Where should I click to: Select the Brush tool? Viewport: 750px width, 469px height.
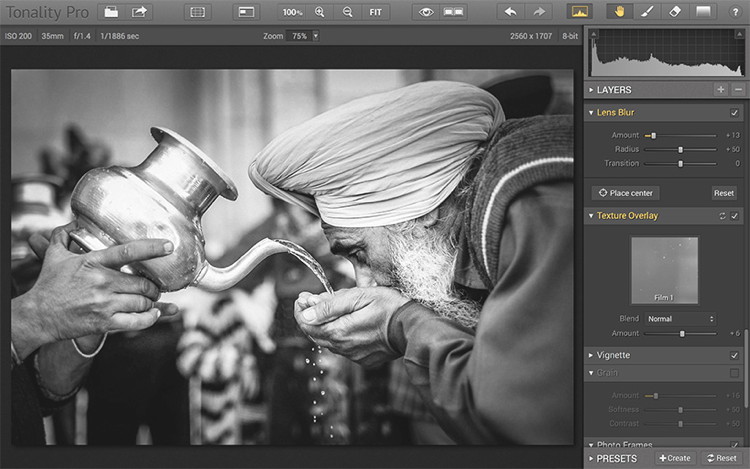pos(646,12)
